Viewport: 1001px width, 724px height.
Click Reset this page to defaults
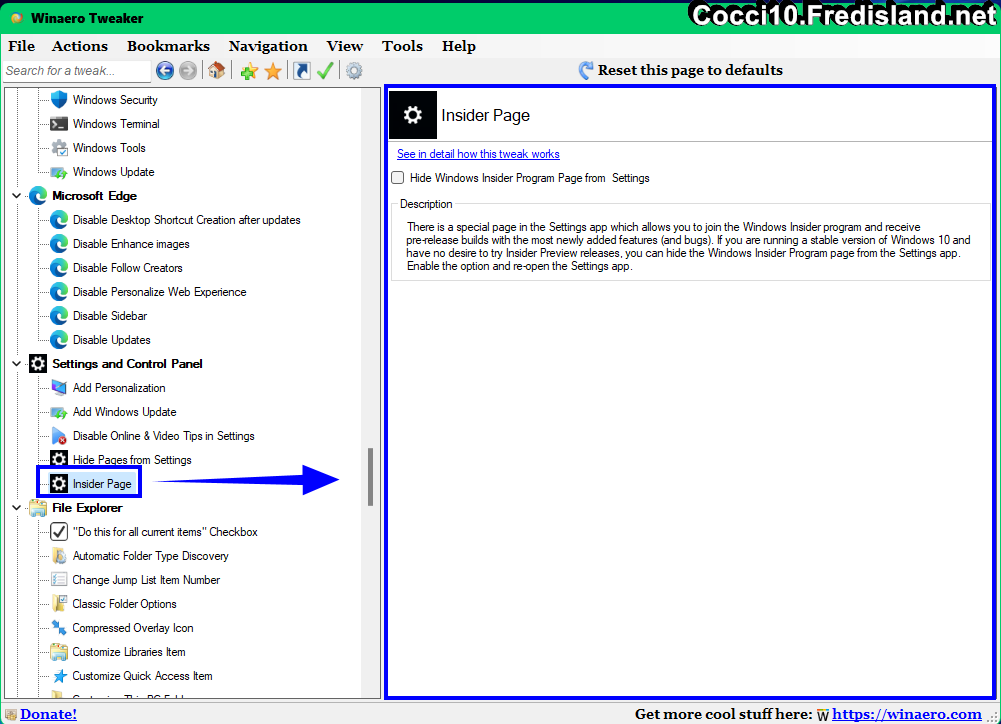click(x=681, y=70)
